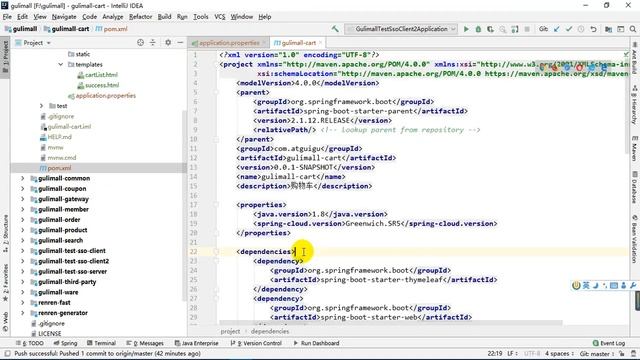Viewport: 640px width, 360px height.
Task: Open the File menu
Action: [7, 17]
